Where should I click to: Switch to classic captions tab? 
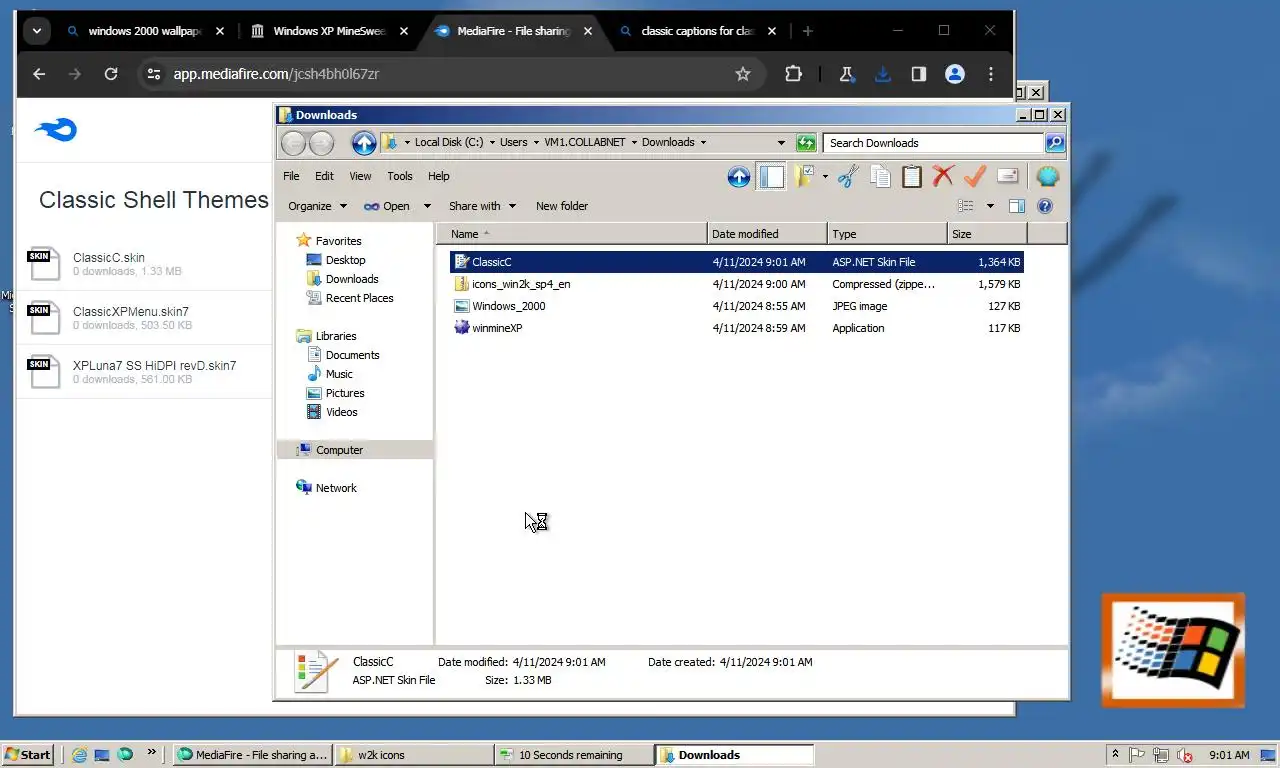coord(697,31)
